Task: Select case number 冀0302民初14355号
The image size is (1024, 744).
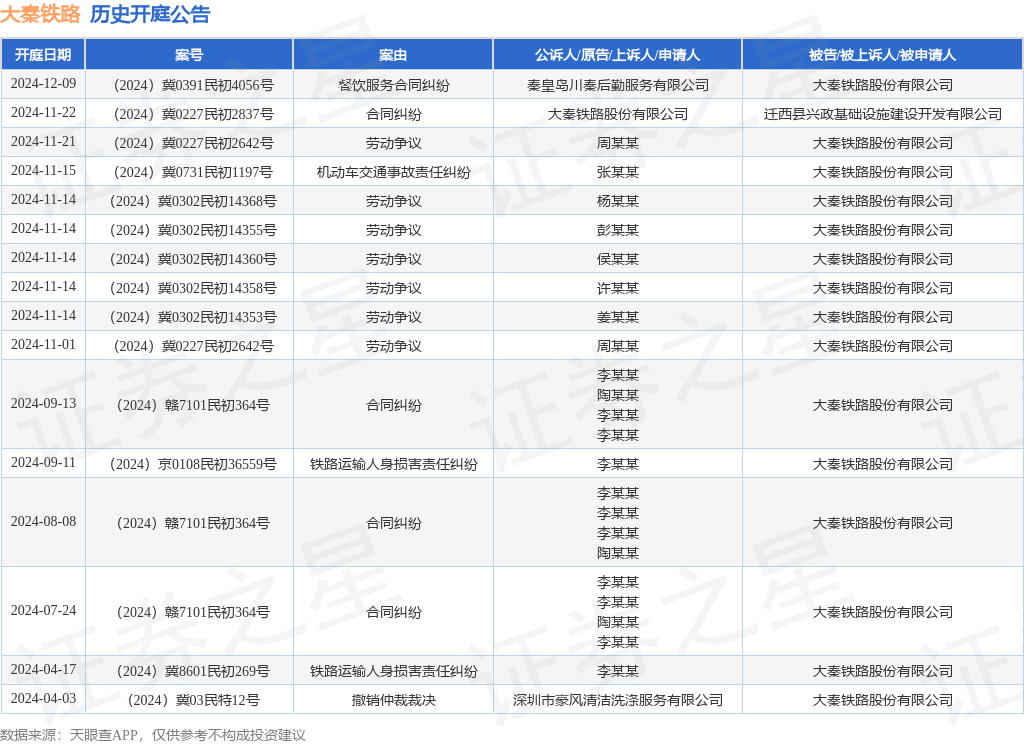Action: coord(193,230)
